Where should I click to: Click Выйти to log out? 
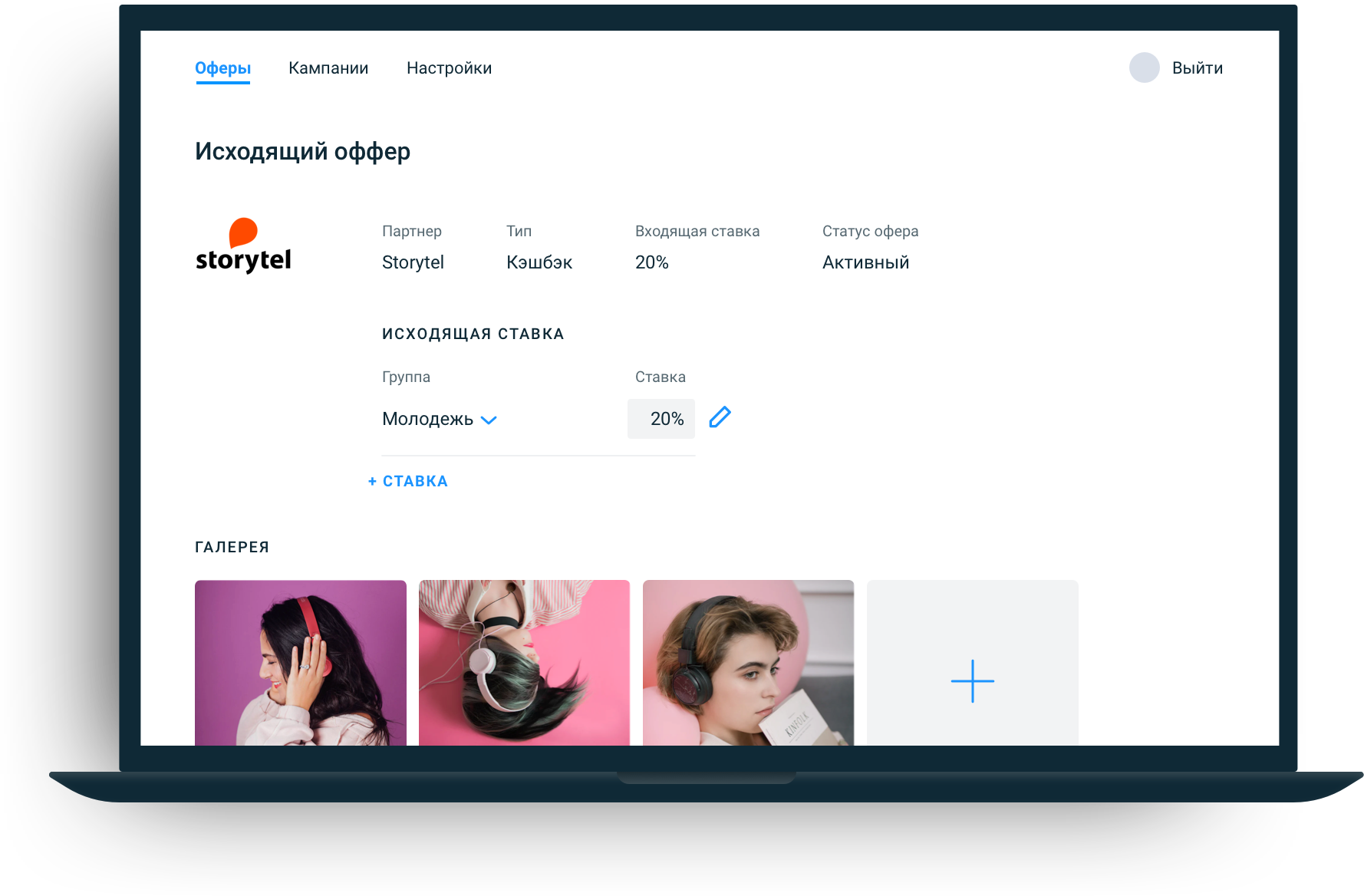(x=1197, y=68)
